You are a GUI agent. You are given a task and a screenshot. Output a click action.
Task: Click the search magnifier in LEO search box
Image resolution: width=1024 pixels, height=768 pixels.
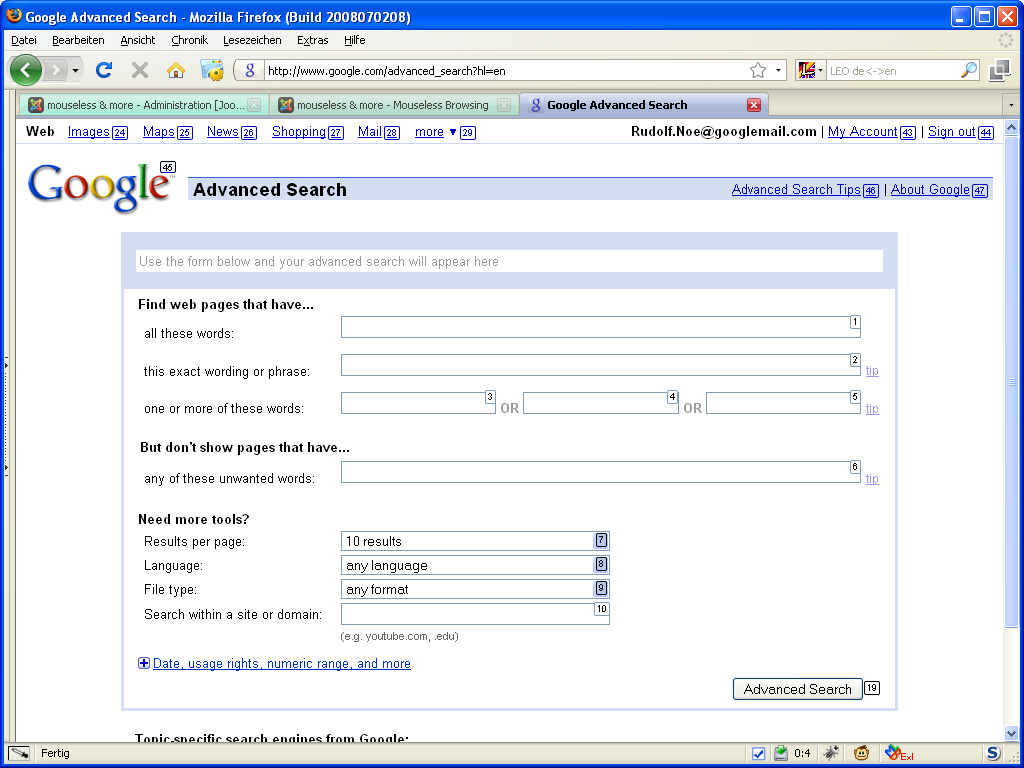pyautogui.click(x=968, y=71)
